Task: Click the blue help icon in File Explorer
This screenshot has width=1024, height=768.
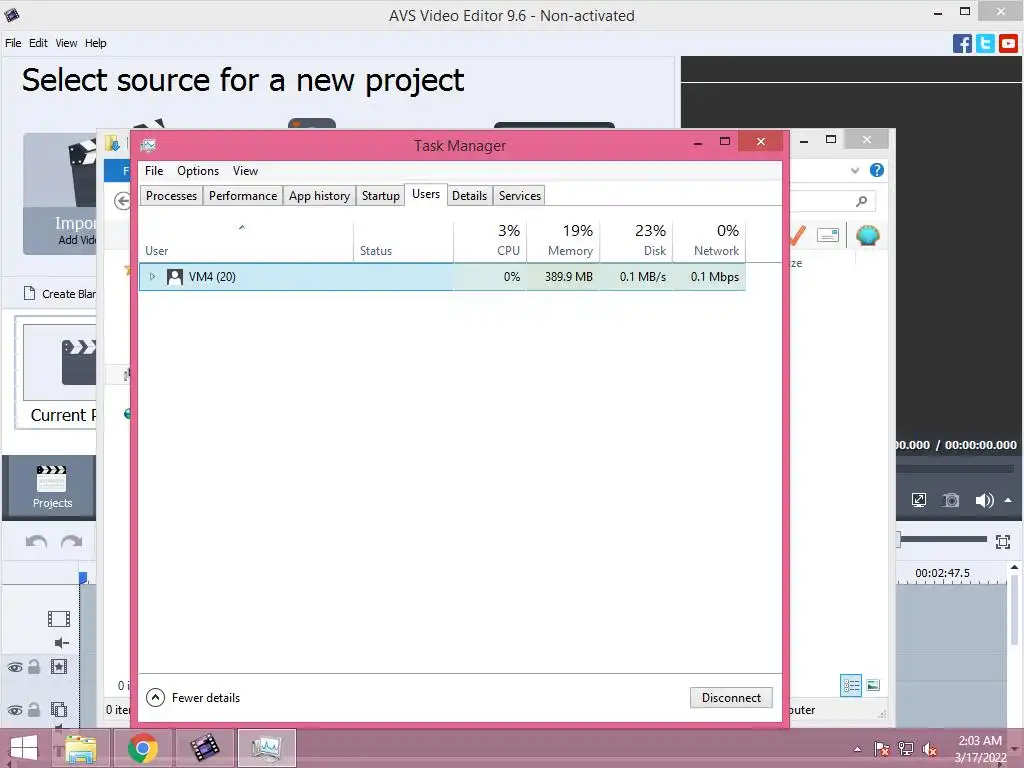Action: 876,170
